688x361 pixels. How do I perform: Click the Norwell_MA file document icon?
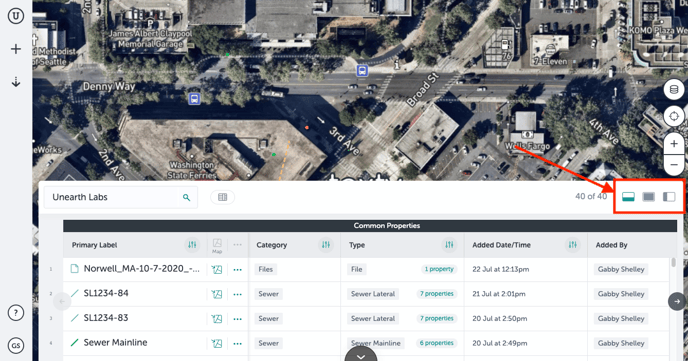tap(75, 268)
